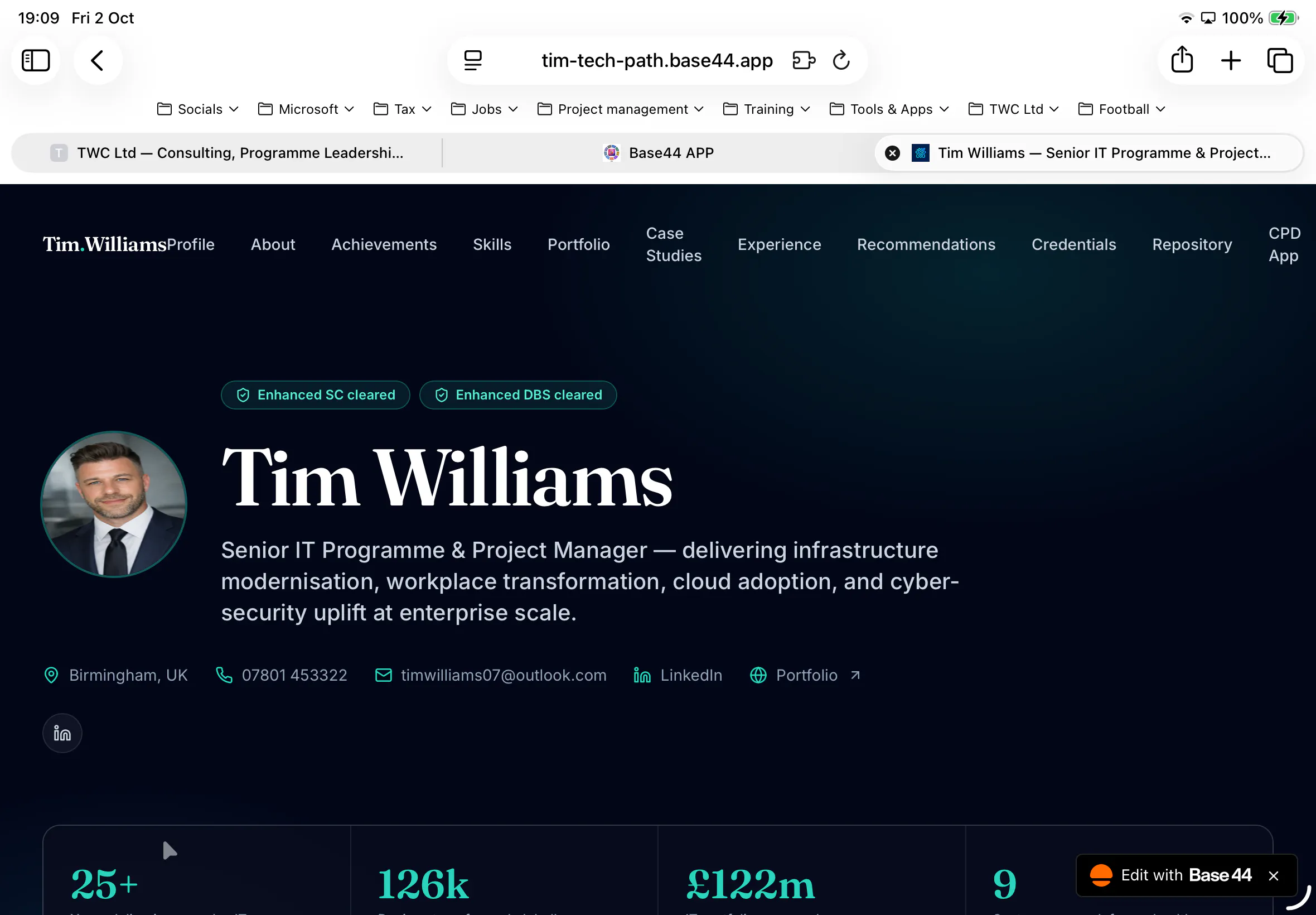Open the Football bookmarks folder

(x=1122, y=109)
